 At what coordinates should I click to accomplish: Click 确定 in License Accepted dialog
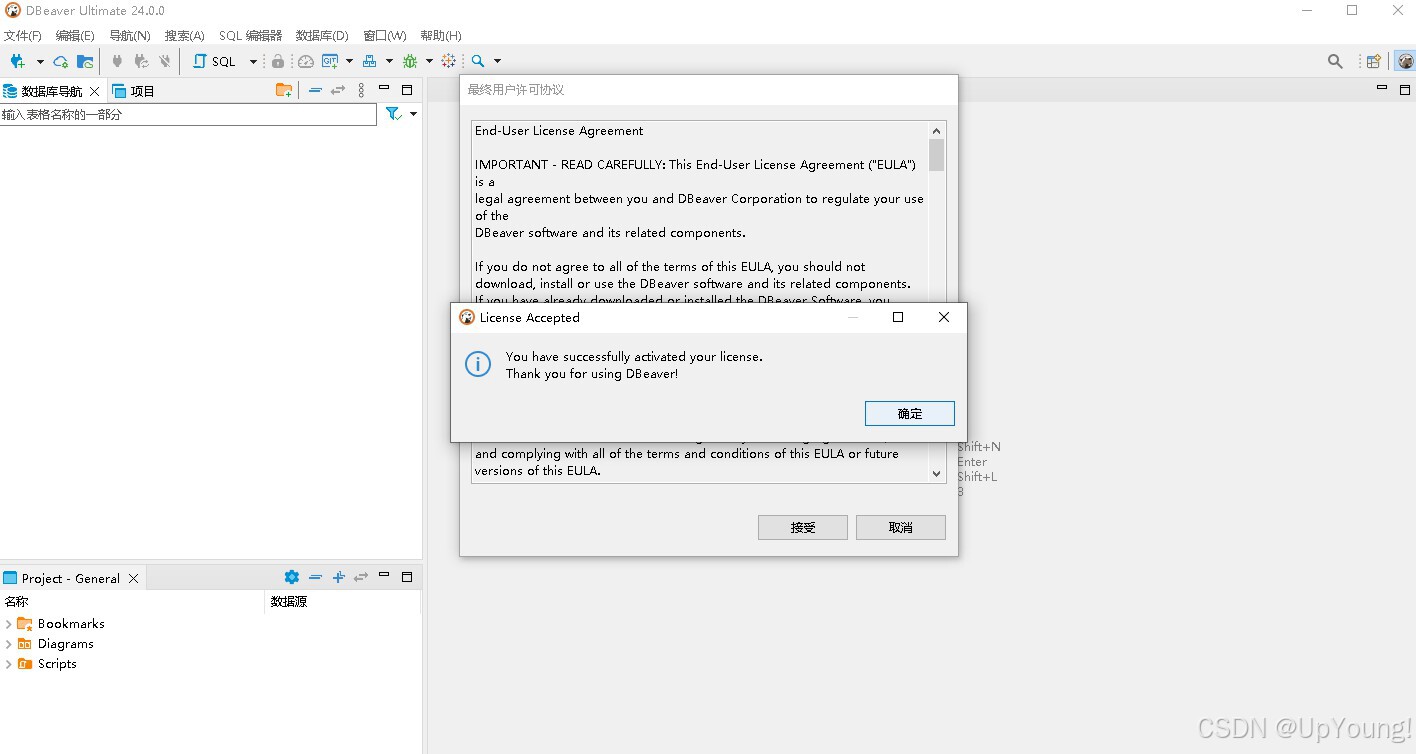[910, 413]
